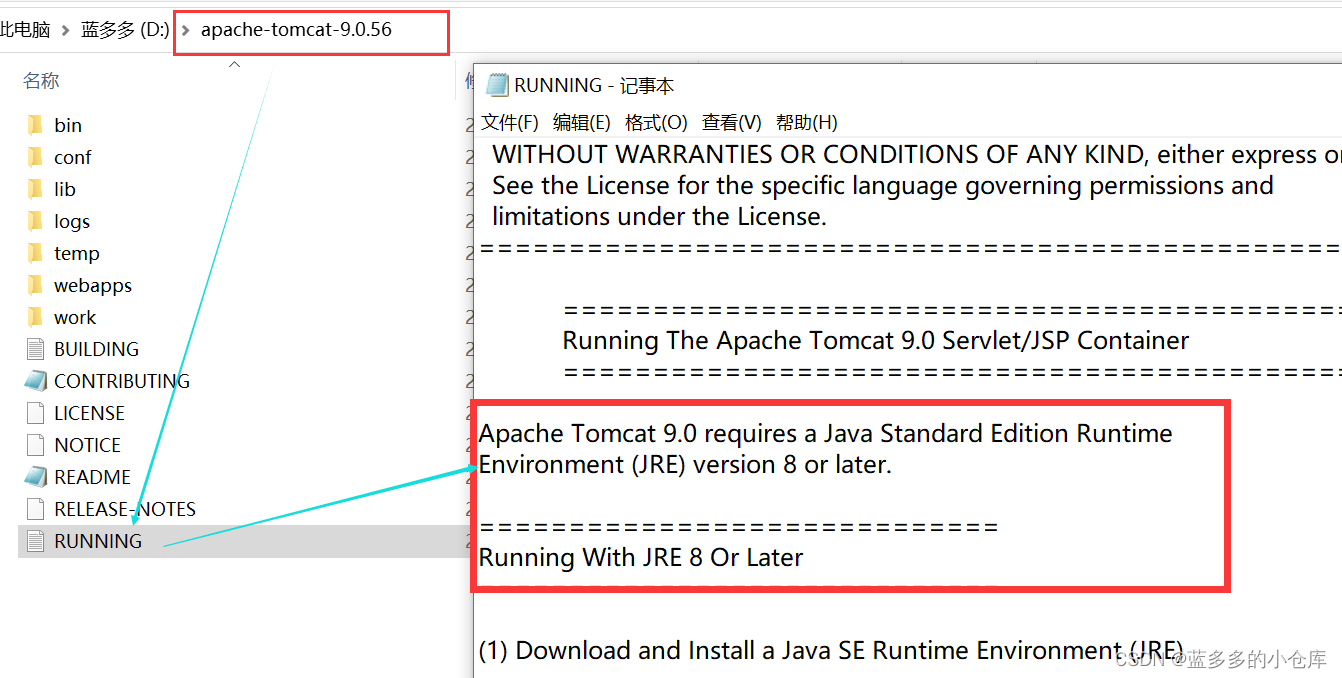This screenshot has height=678, width=1342.
Task: Click the conf folder icon
Action: [x=35, y=157]
